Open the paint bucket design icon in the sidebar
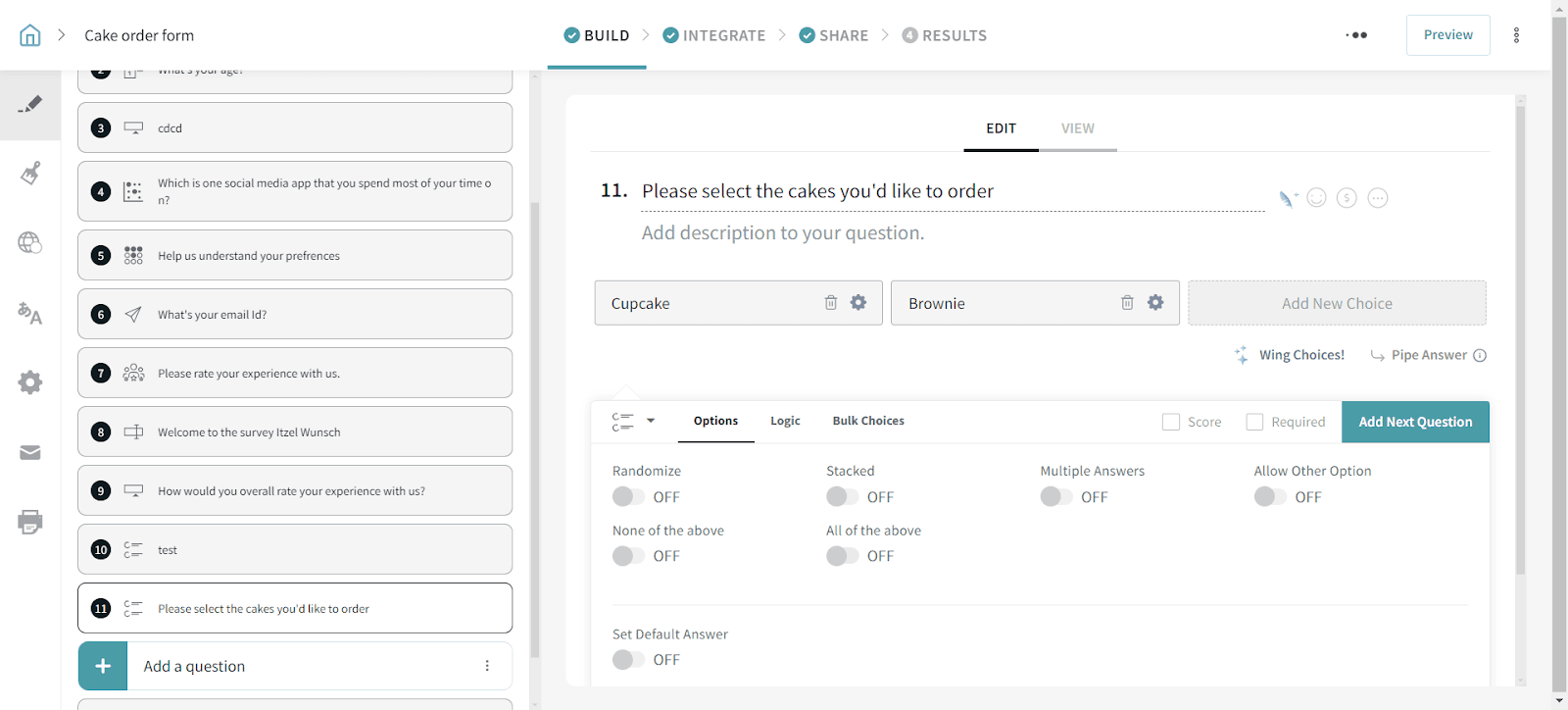 click(x=30, y=174)
